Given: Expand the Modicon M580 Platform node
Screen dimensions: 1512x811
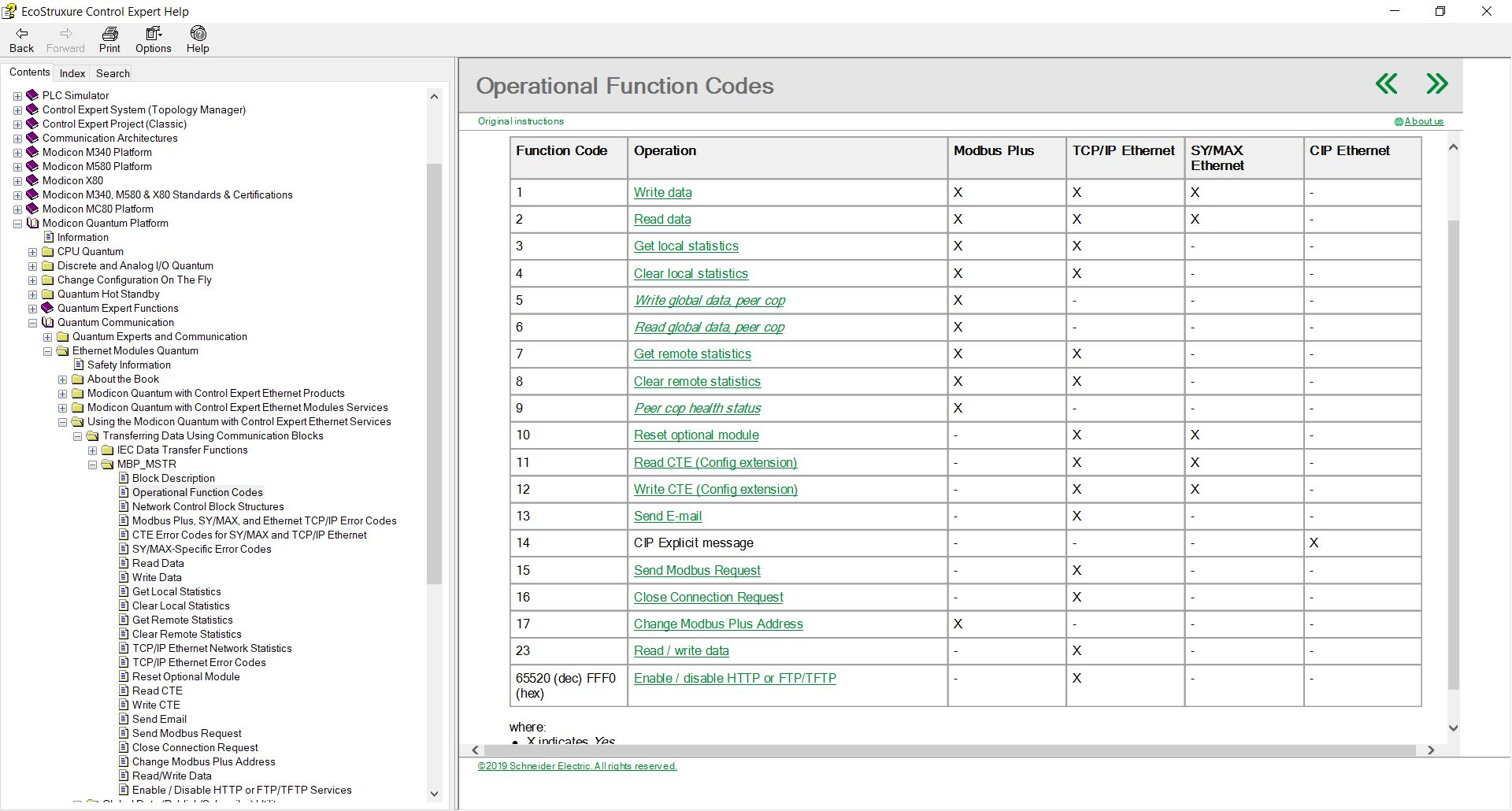Looking at the screenshot, I should 17,167.
